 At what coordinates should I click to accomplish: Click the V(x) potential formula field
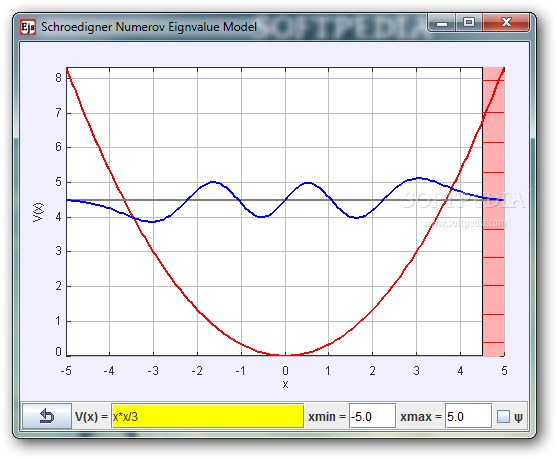point(207,416)
